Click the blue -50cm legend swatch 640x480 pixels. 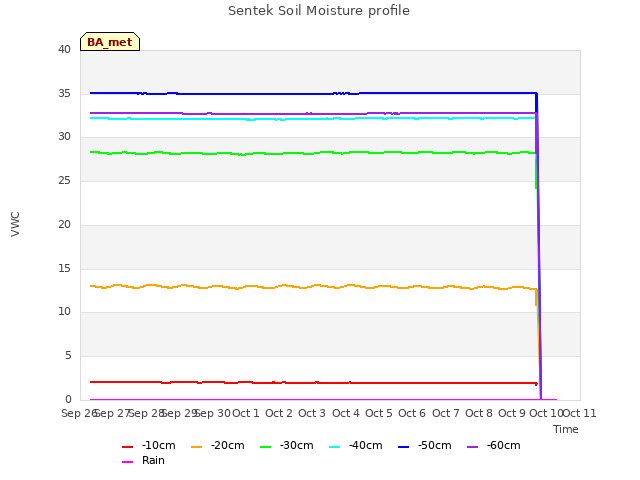[403, 447]
